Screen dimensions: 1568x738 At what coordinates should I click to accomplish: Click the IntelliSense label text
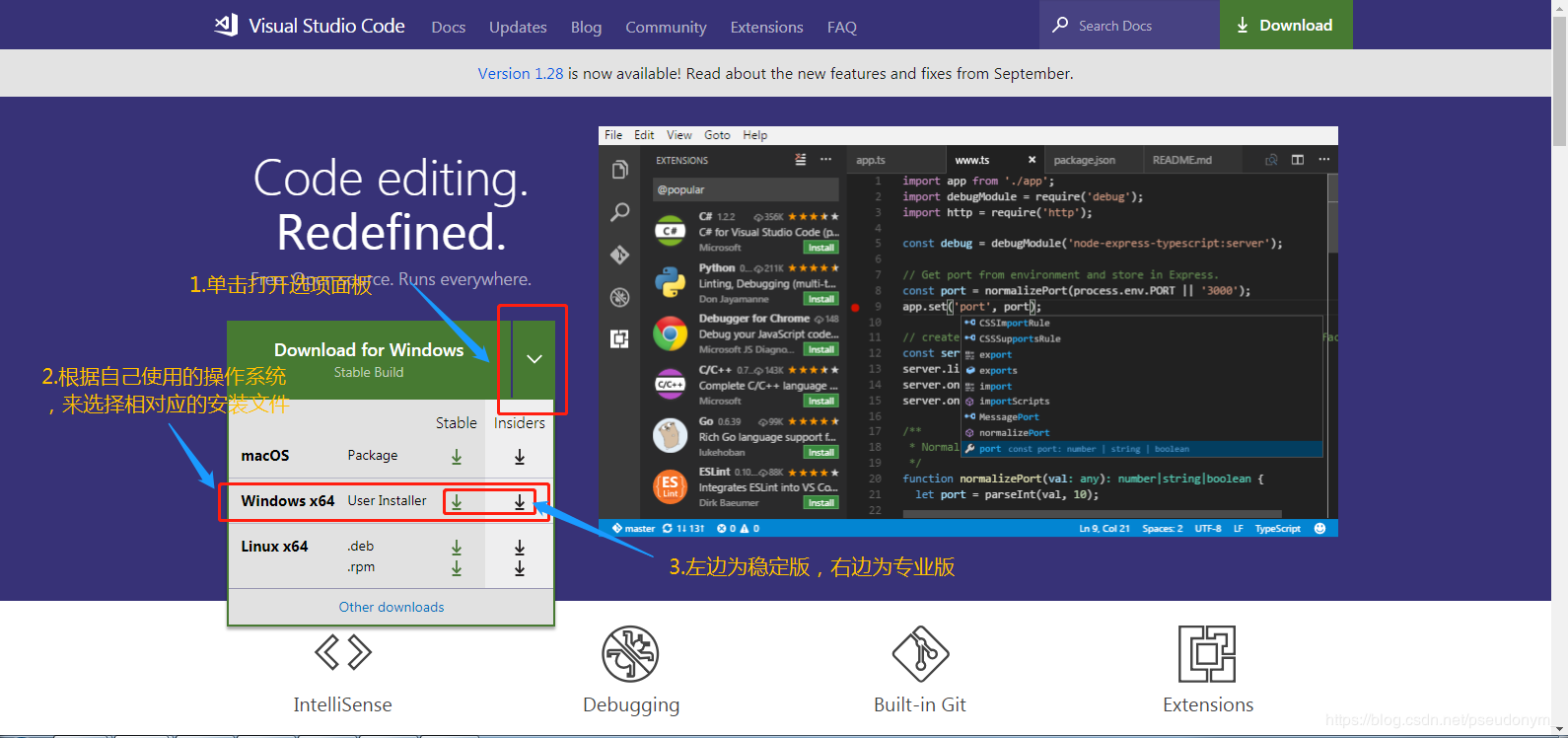tap(342, 704)
